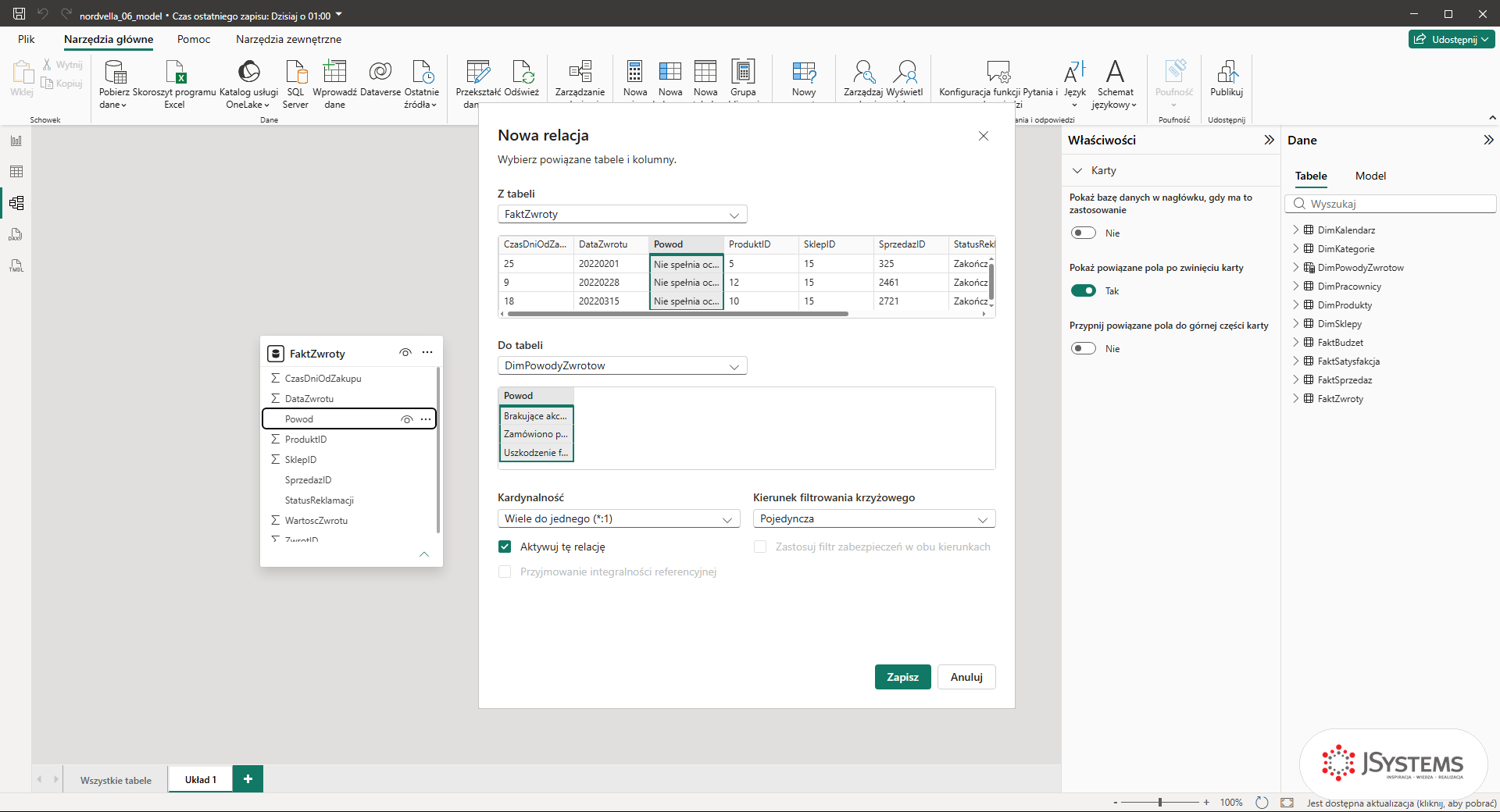Expand DimKalendarz table in Dane pane
This screenshot has width=1500, height=812.
pyautogui.click(x=1295, y=230)
